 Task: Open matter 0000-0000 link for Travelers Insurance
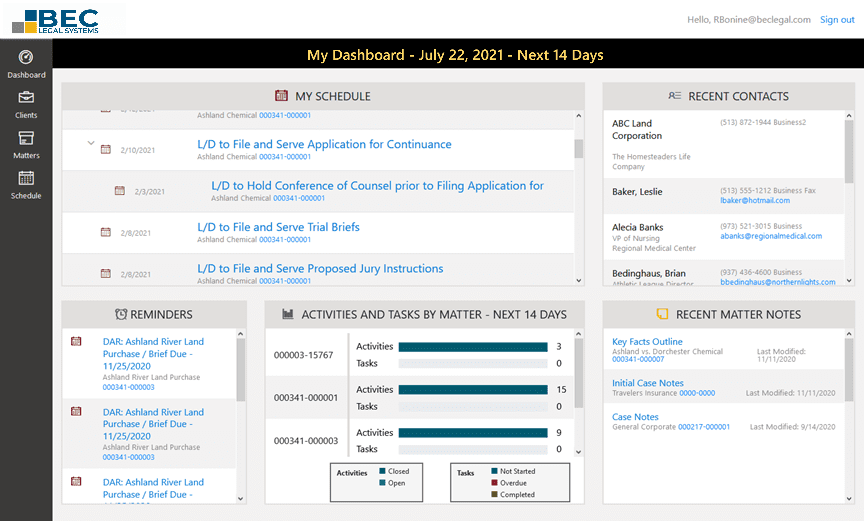point(697,393)
